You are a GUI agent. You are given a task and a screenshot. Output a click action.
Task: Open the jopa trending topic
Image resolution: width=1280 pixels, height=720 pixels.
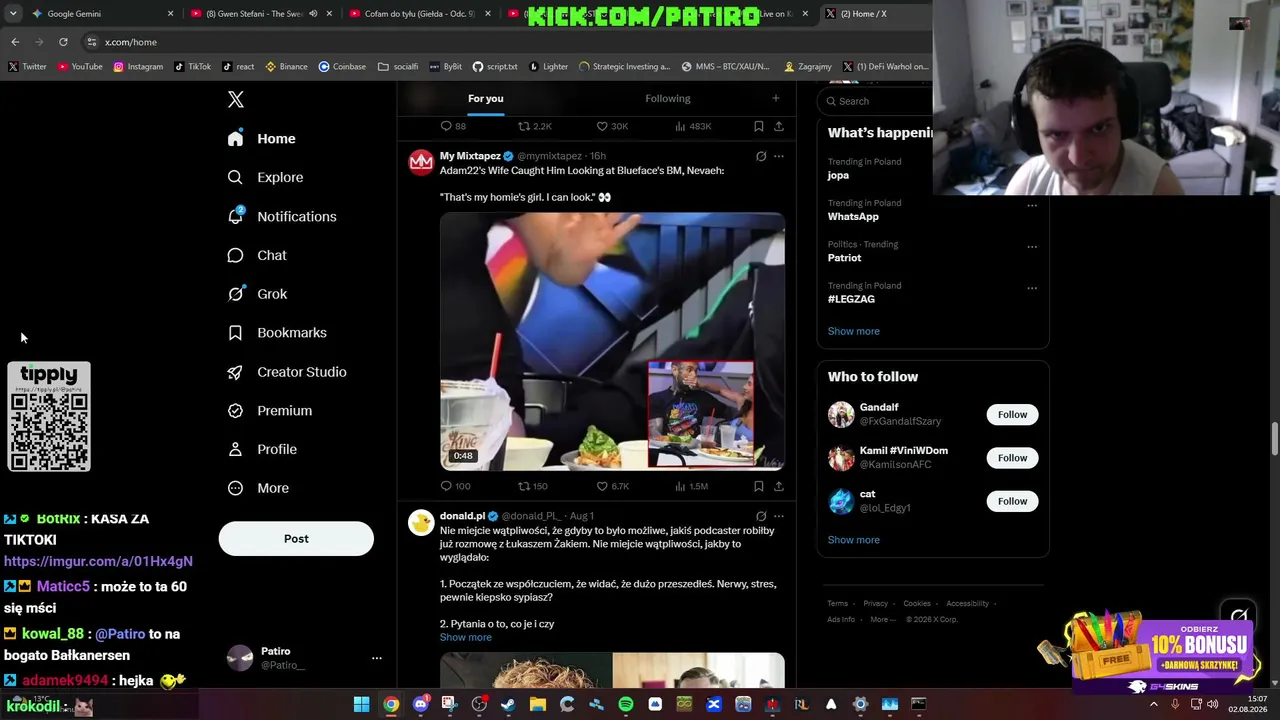coord(838,175)
